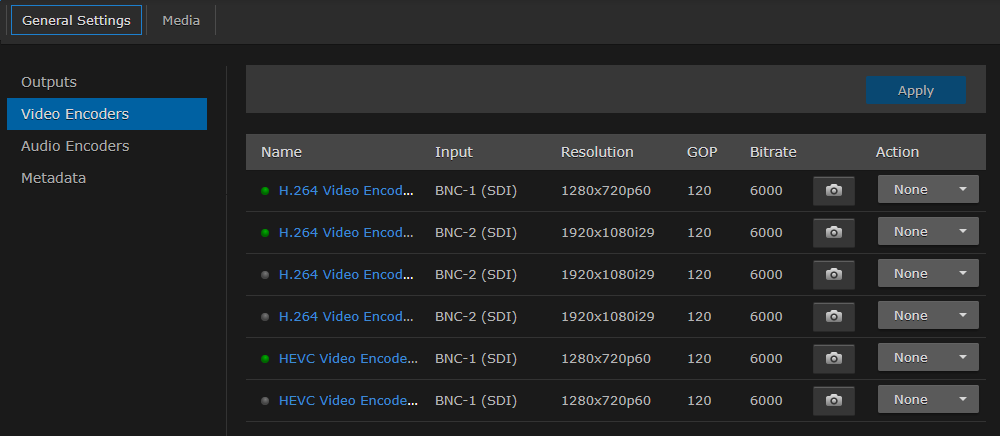Open the H.264 encoder link using BNC-1
This screenshot has height=436, width=1000.
click(345, 190)
